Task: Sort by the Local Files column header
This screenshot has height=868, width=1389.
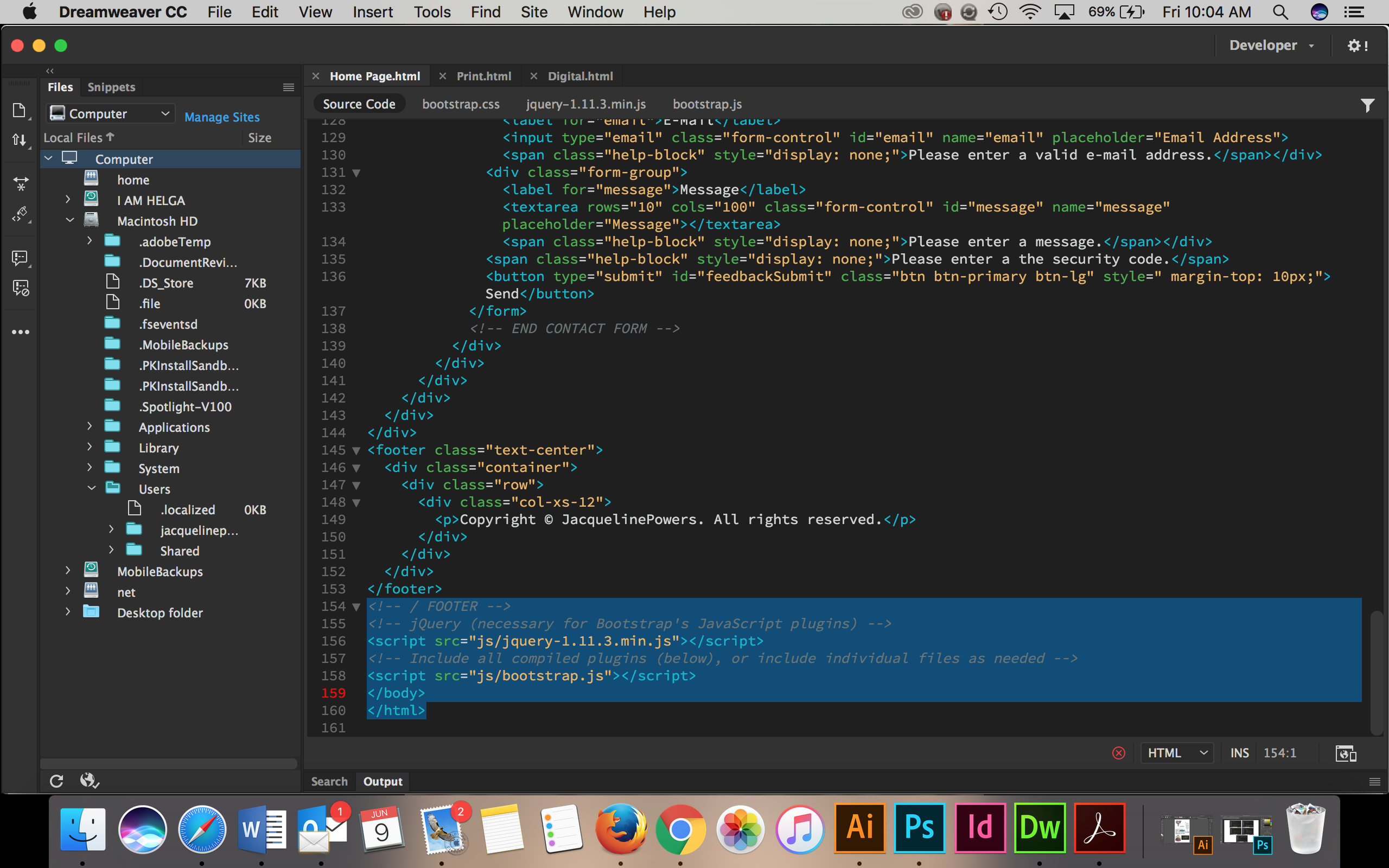Action: (x=79, y=137)
